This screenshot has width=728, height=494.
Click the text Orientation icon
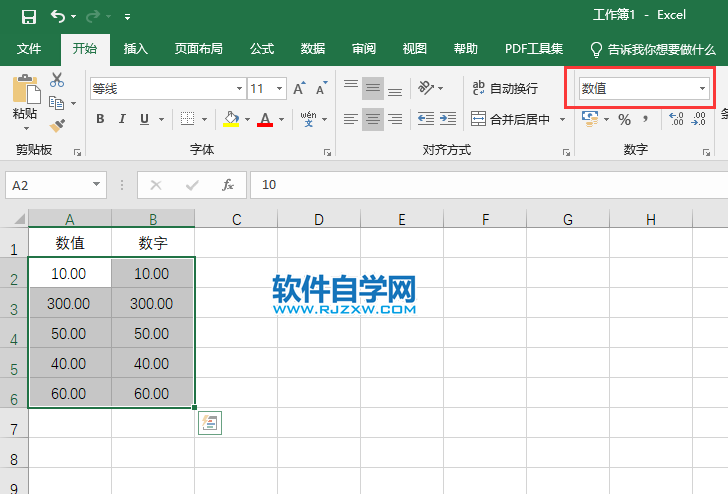(x=426, y=88)
